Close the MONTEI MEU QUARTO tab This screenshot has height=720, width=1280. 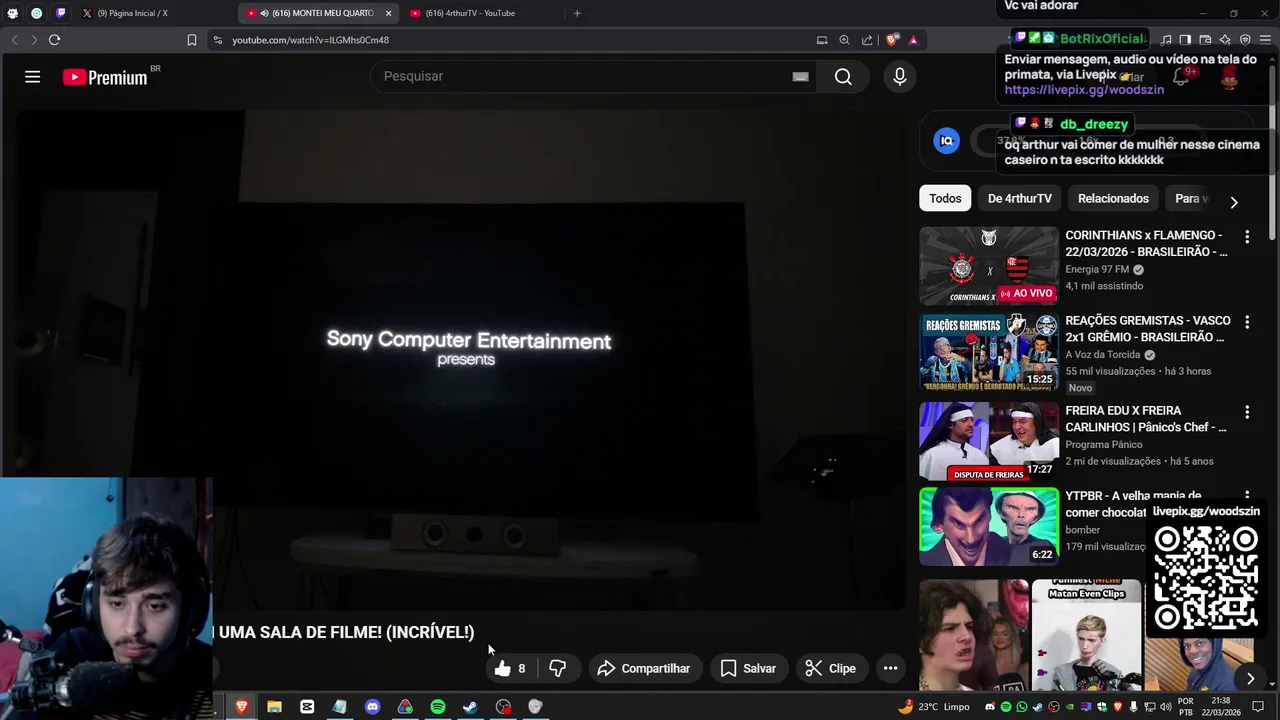click(x=388, y=13)
